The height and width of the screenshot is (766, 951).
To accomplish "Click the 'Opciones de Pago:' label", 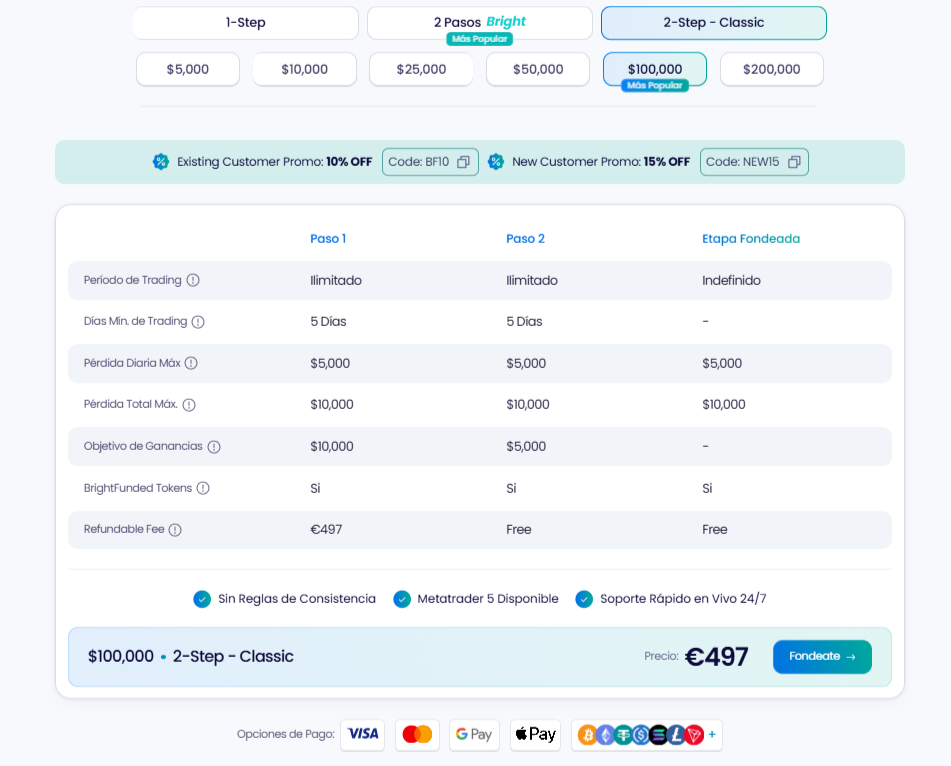I will [286, 734].
